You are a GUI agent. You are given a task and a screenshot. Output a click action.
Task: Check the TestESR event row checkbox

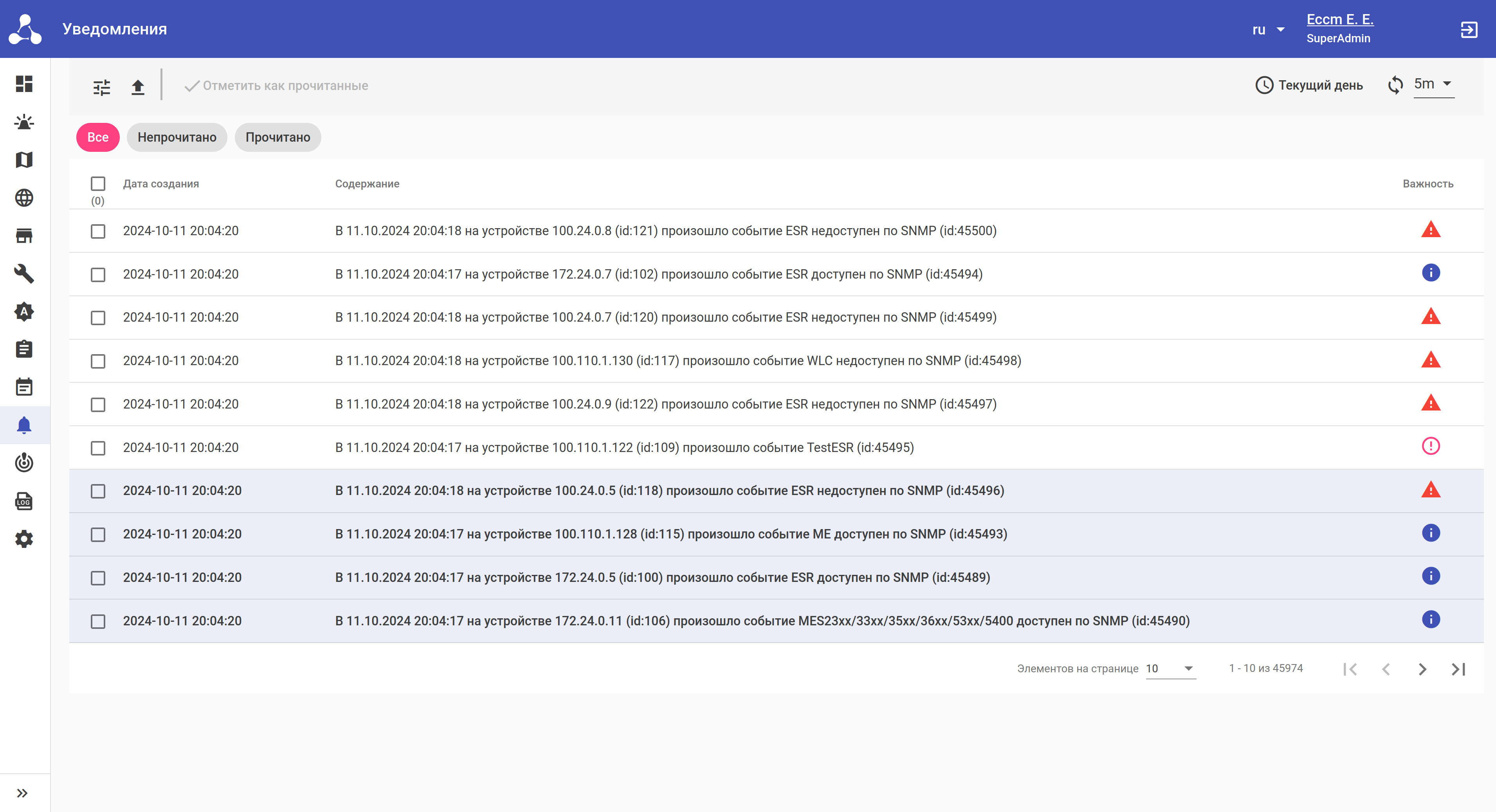click(97, 448)
